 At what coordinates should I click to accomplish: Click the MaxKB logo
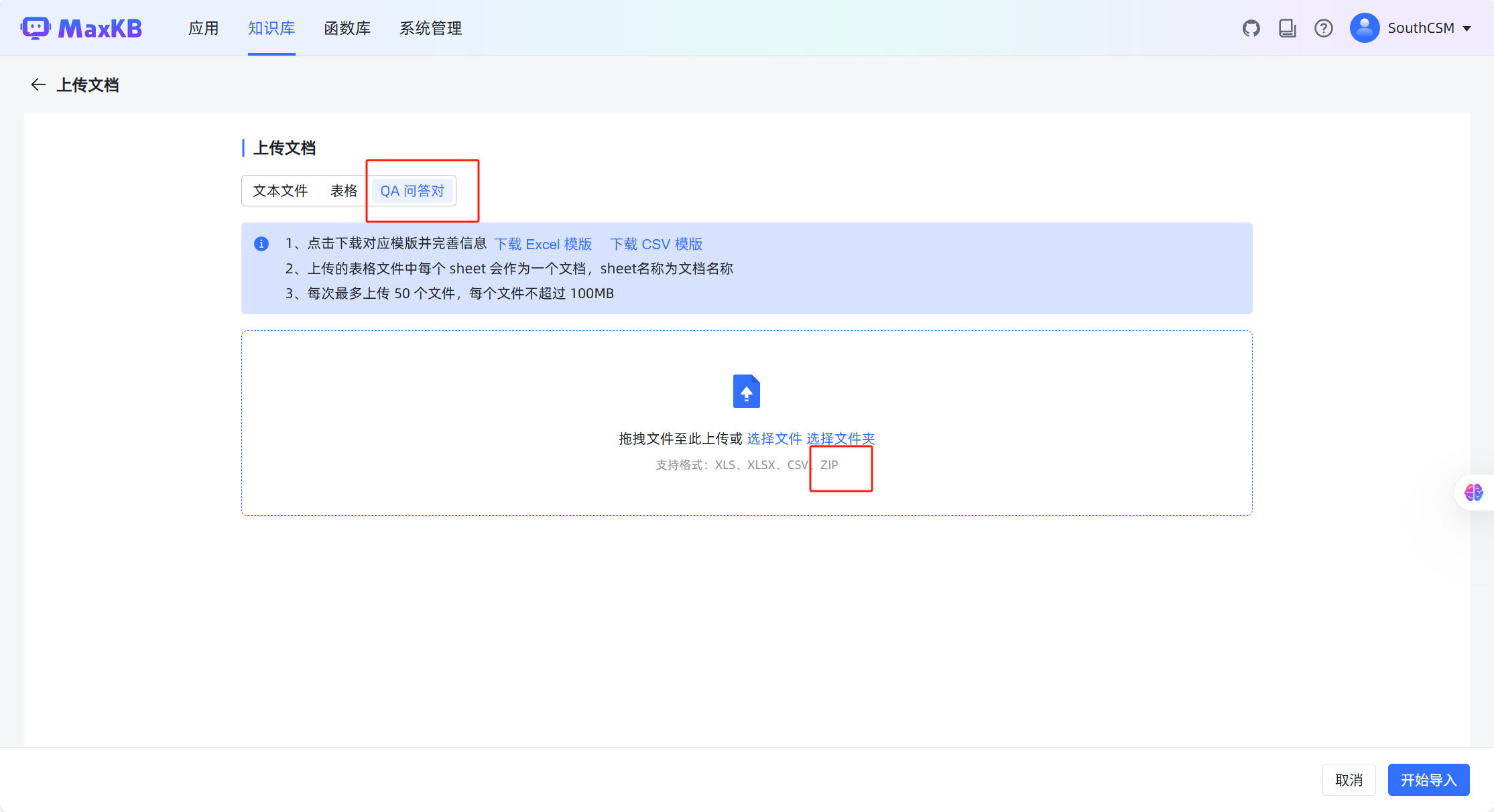[81, 28]
